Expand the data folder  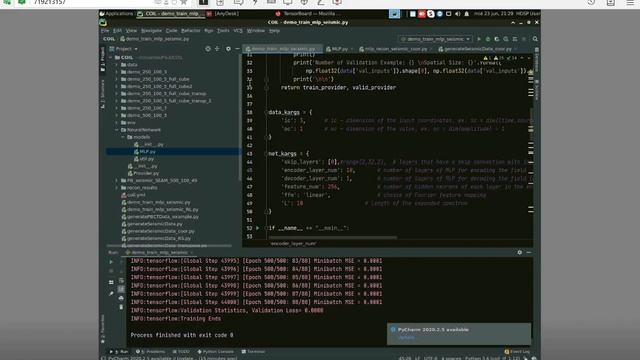(x=117, y=64)
